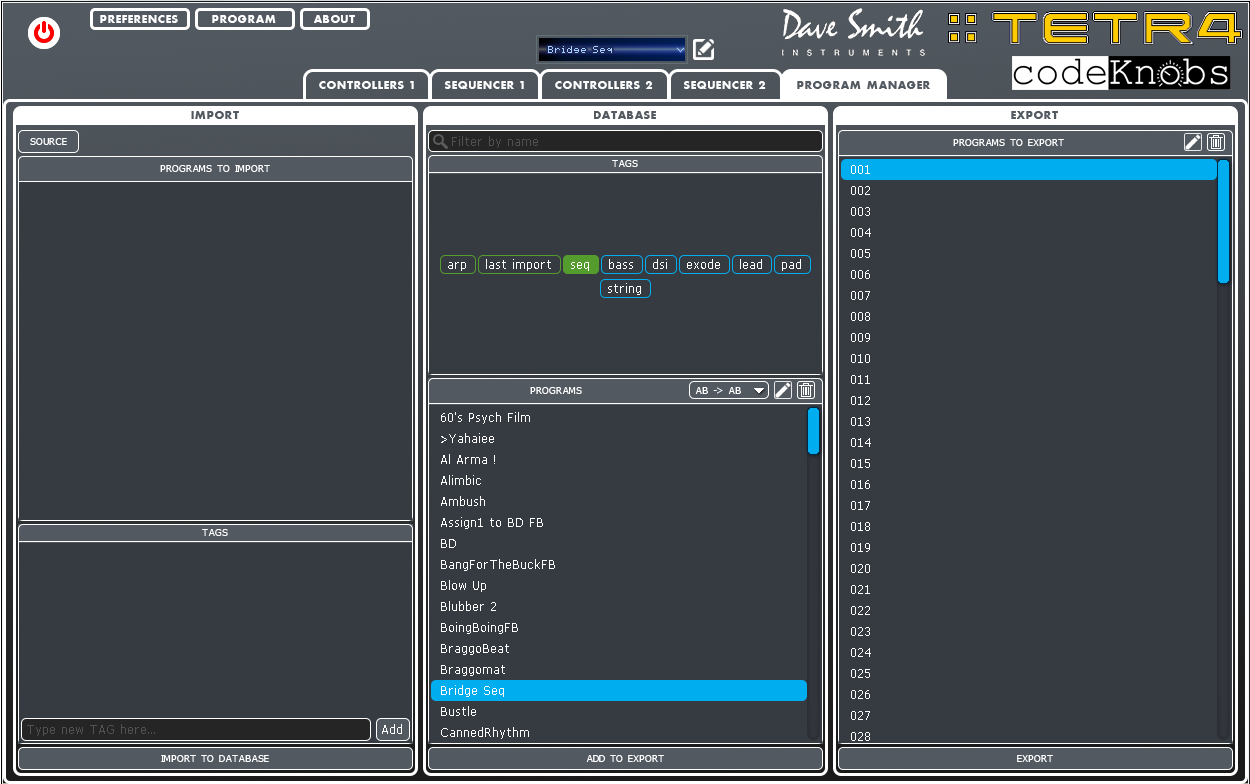Select program BangForTheBuckFB
The height and width of the screenshot is (784, 1250).
(x=619, y=565)
